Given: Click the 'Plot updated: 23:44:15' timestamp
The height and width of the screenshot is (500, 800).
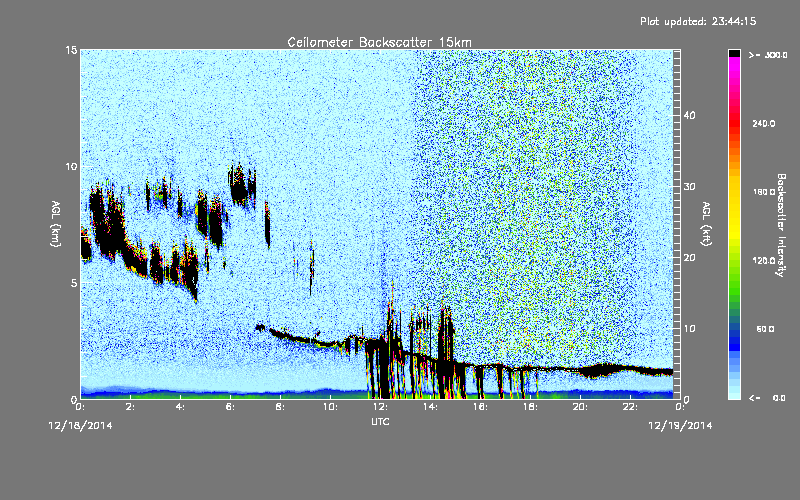Looking at the screenshot, I should [x=698, y=21].
